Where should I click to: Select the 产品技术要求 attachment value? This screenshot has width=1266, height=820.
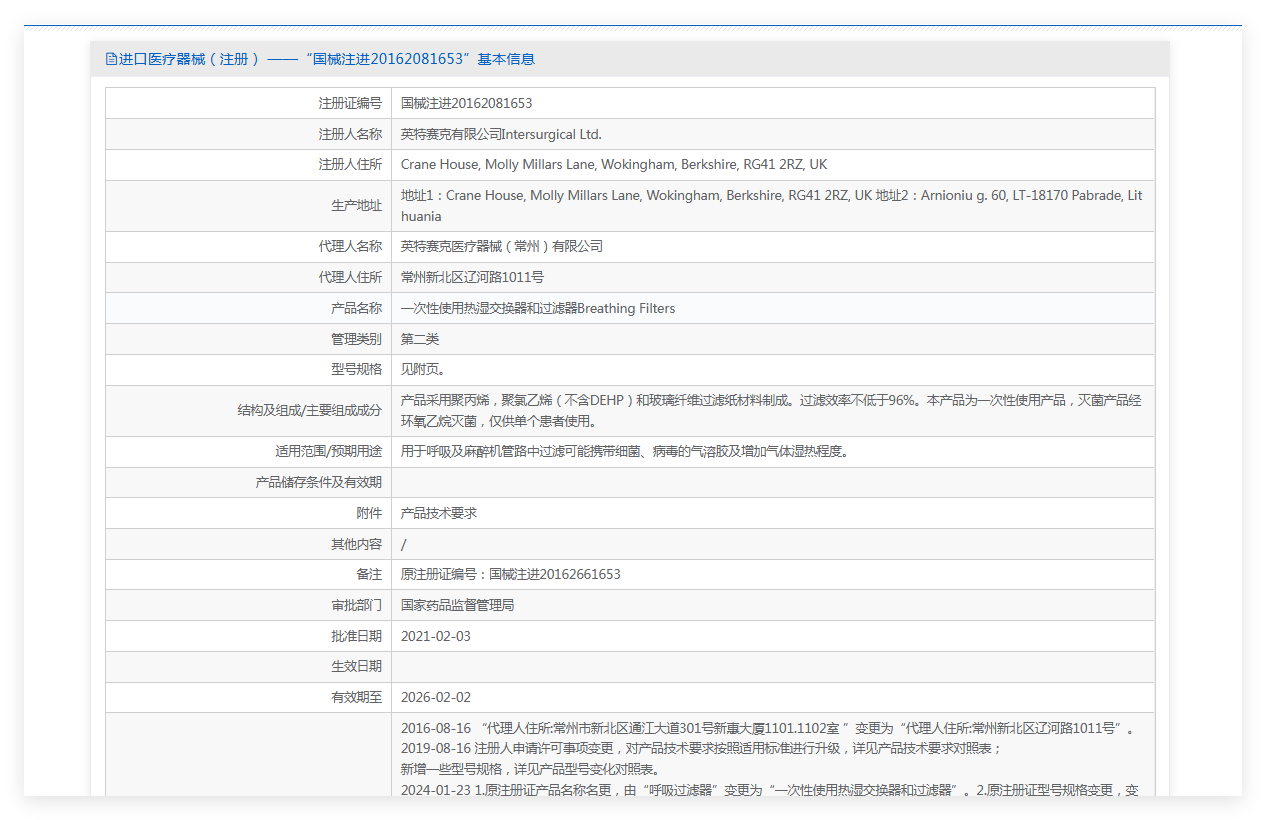tap(439, 514)
